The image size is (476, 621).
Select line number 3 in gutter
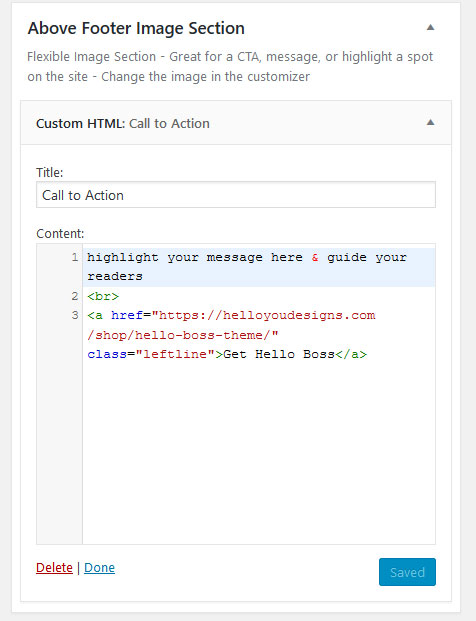click(x=75, y=315)
